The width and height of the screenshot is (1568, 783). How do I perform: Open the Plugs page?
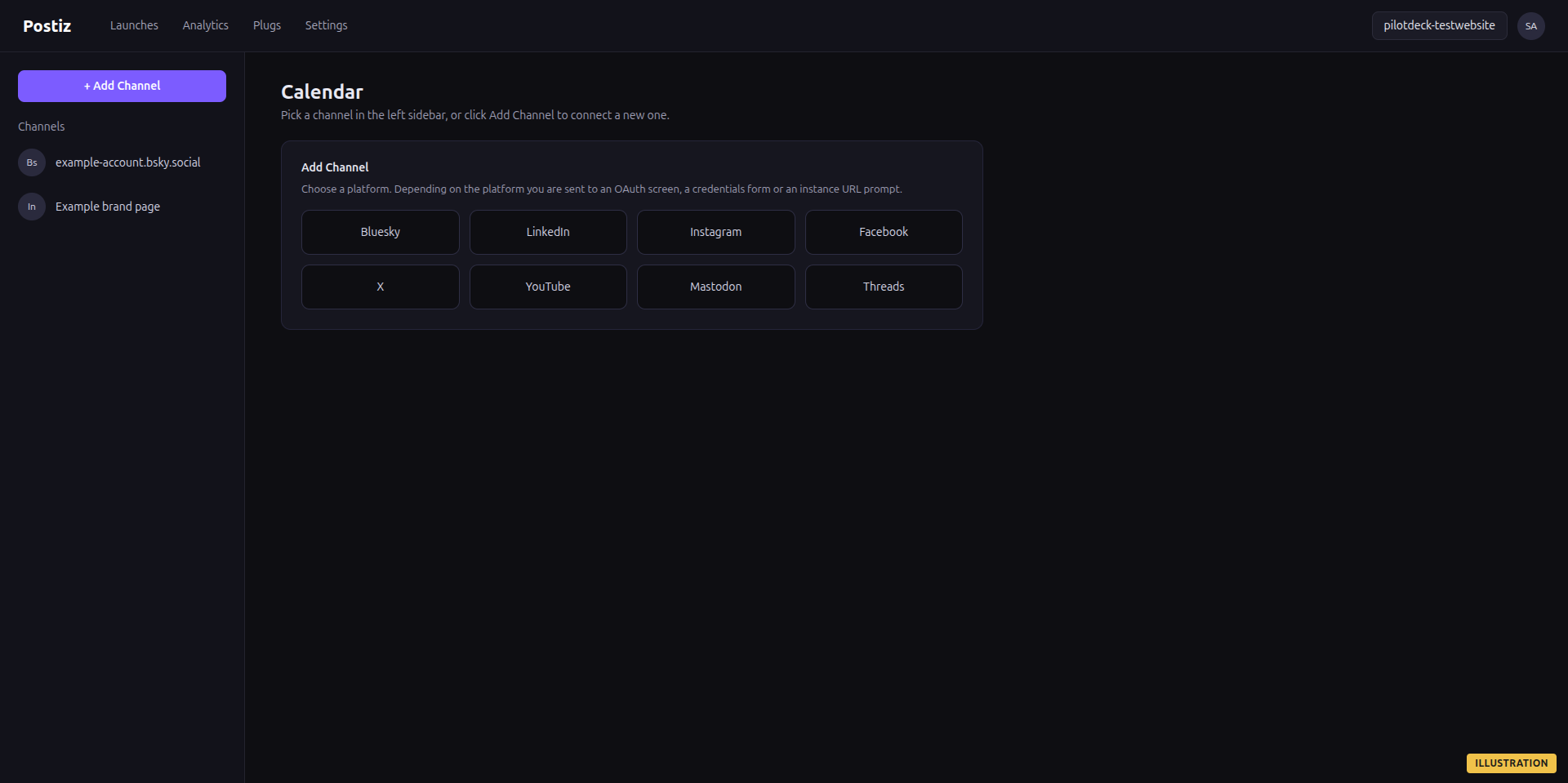coord(267,25)
